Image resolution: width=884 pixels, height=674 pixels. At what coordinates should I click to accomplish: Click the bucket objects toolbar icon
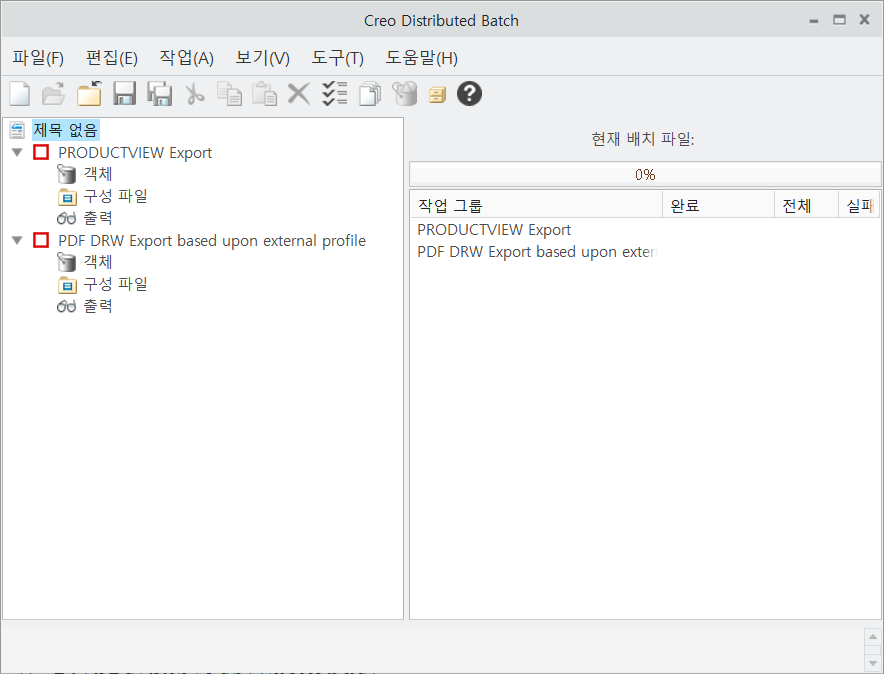pos(405,94)
